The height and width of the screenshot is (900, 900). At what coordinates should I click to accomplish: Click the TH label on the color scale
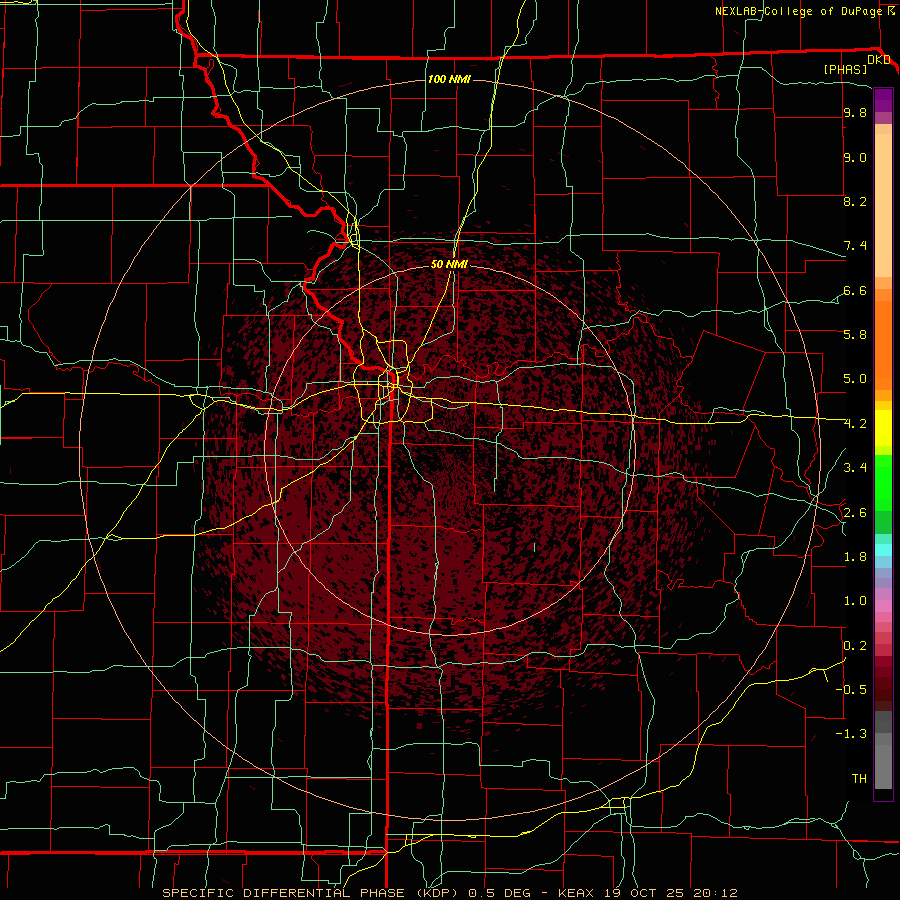(x=859, y=779)
